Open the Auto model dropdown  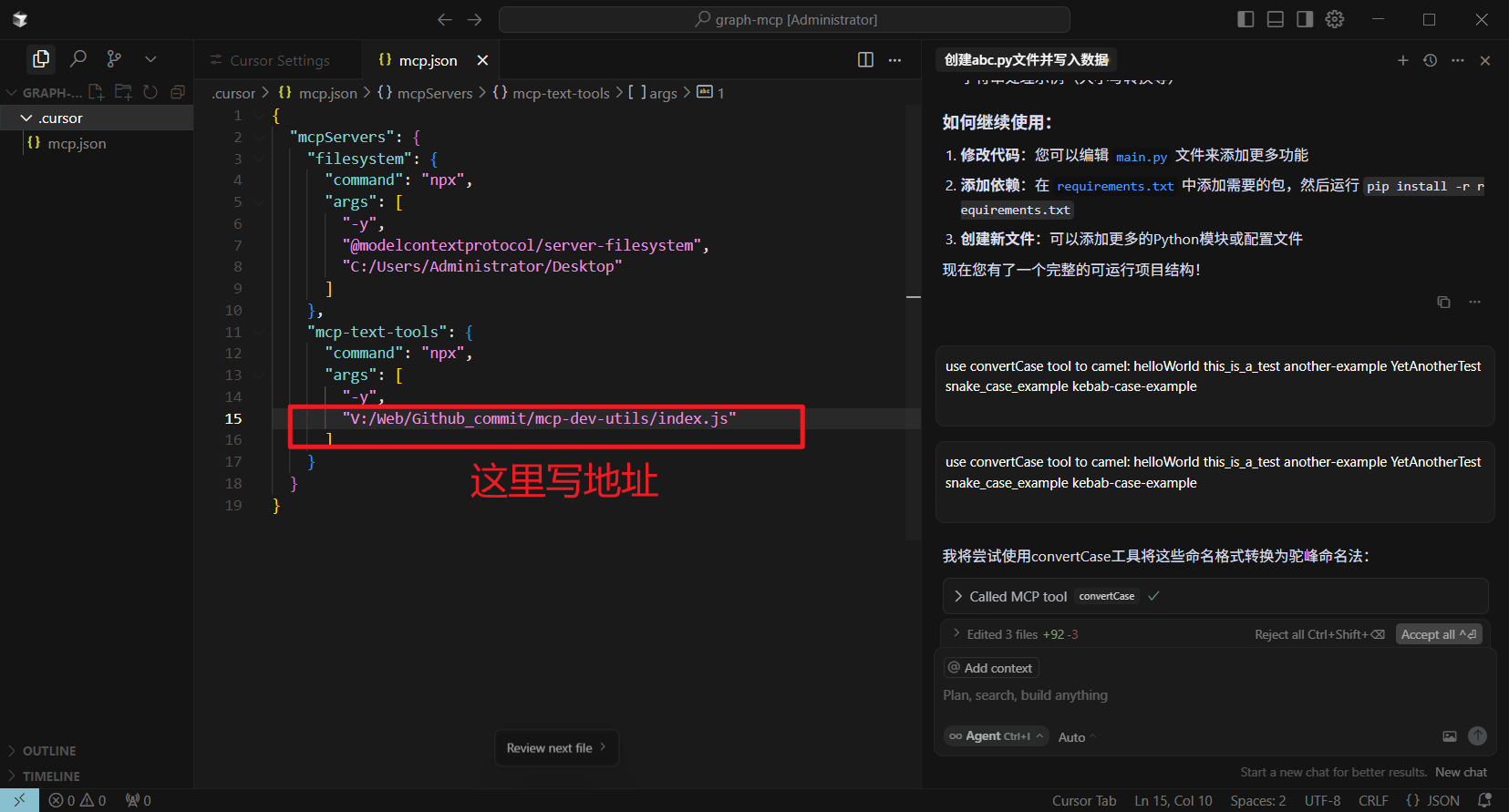pos(1077,737)
